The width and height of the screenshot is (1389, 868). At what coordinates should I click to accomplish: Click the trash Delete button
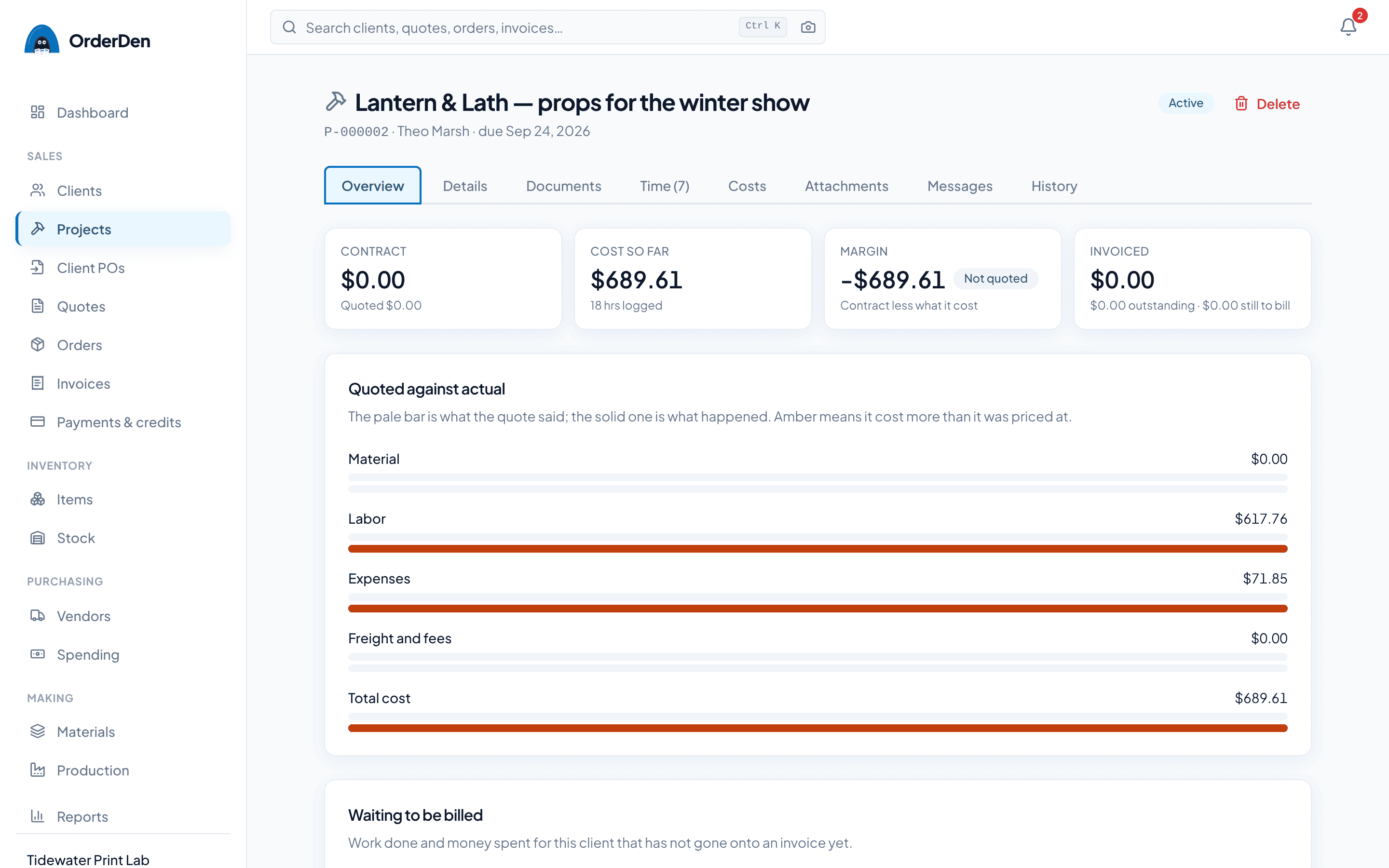click(x=1267, y=104)
